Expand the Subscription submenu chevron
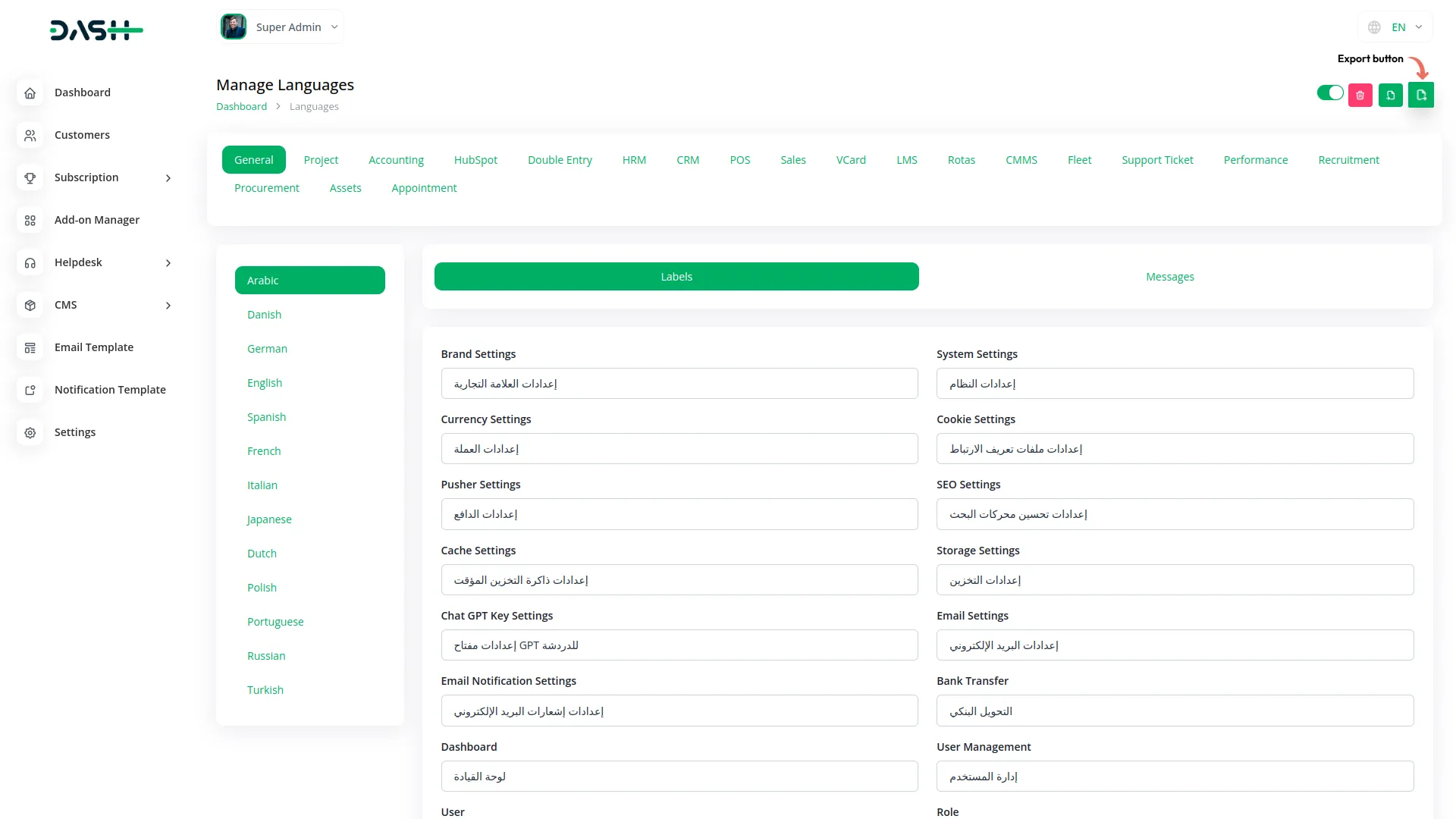The image size is (1456, 819). click(x=168, y=177)
